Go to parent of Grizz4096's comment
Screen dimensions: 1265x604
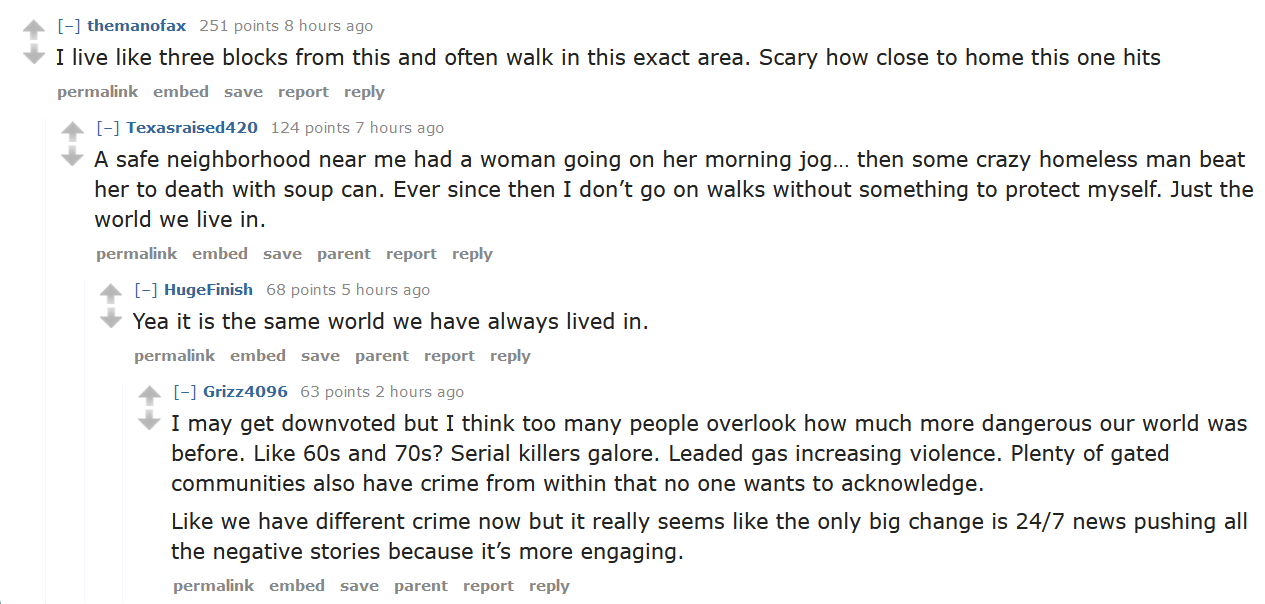(x=420, y=586)
